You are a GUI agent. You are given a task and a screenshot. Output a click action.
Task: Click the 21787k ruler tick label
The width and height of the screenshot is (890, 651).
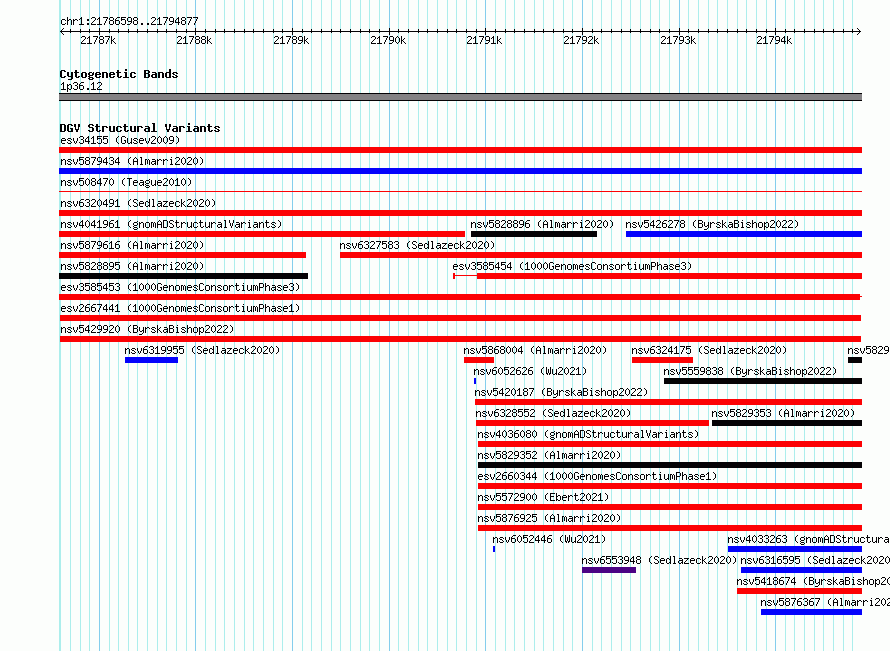pos(98,40)
